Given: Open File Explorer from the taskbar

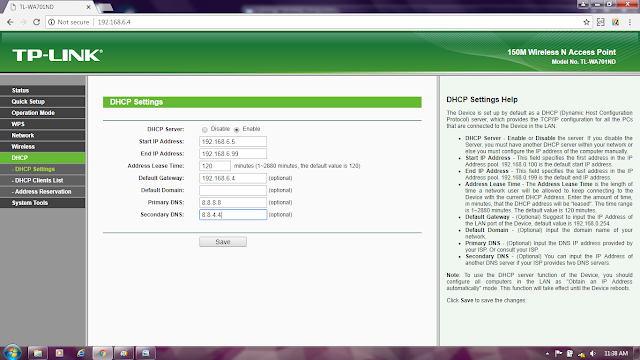Looking at the screenshot, I should coord(38,353).
